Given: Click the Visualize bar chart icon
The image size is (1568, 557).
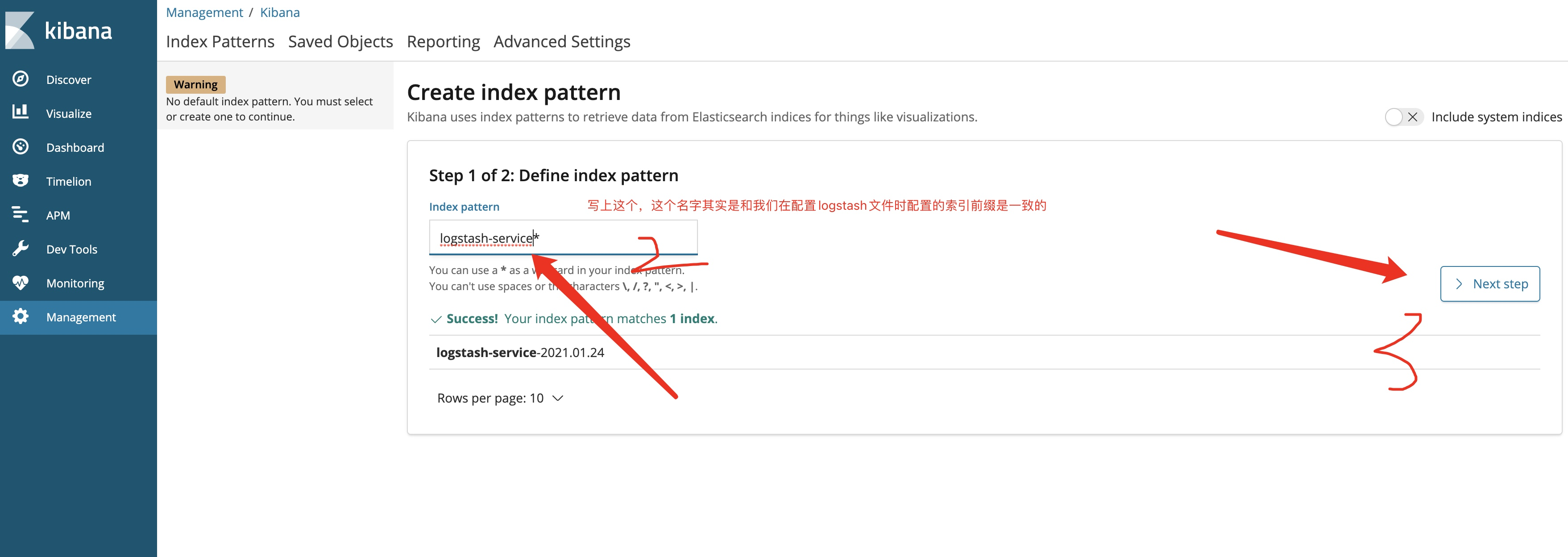Looking at the screenshot, I should click(20, 112).
